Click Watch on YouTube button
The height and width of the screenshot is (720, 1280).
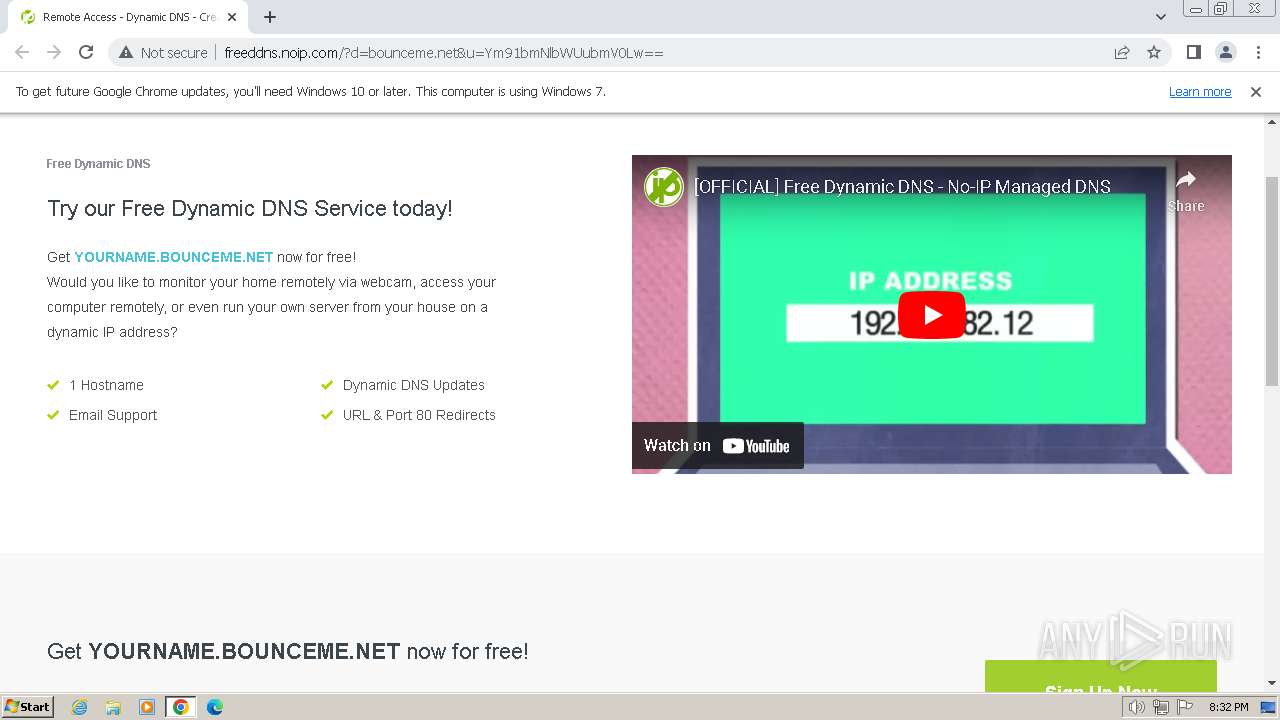click(717, 445)
